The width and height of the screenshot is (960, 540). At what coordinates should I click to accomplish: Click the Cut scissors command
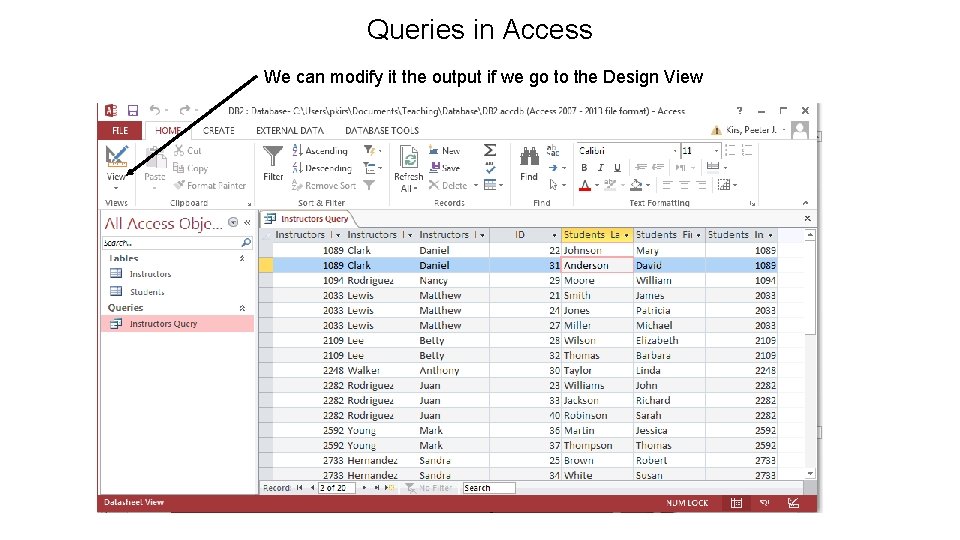pos(187,151)
